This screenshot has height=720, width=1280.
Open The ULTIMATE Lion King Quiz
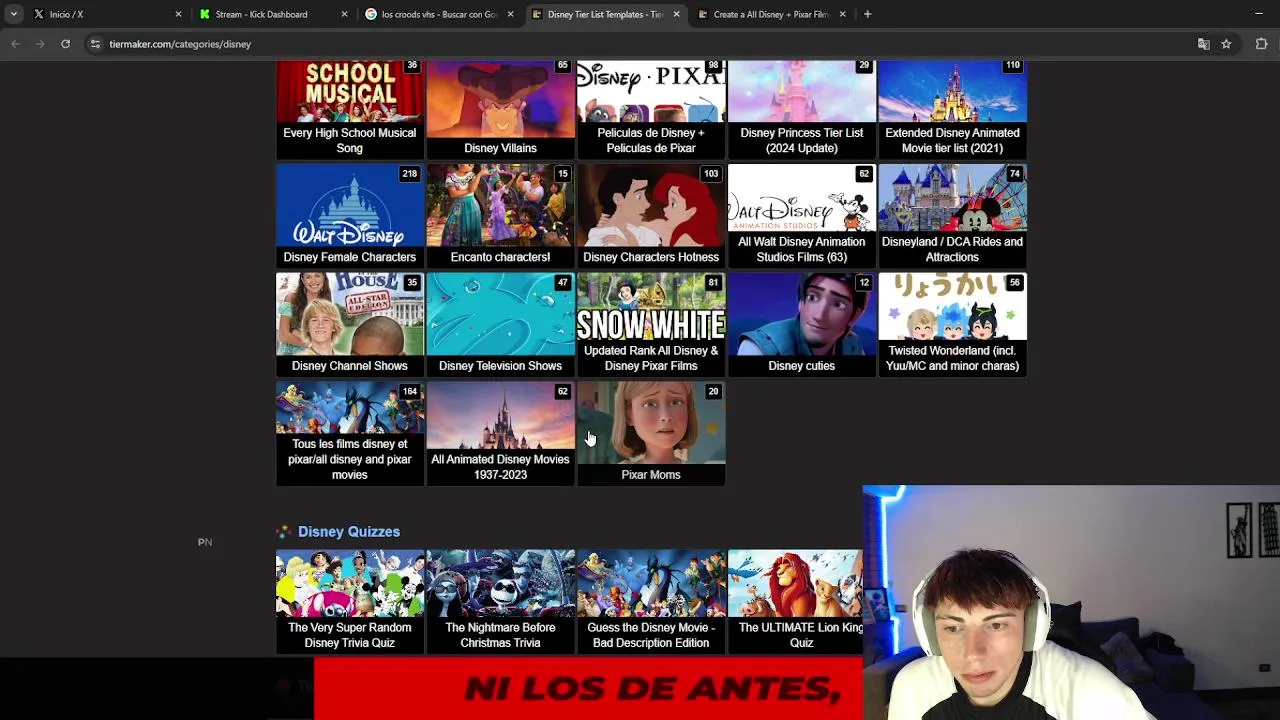796,601
